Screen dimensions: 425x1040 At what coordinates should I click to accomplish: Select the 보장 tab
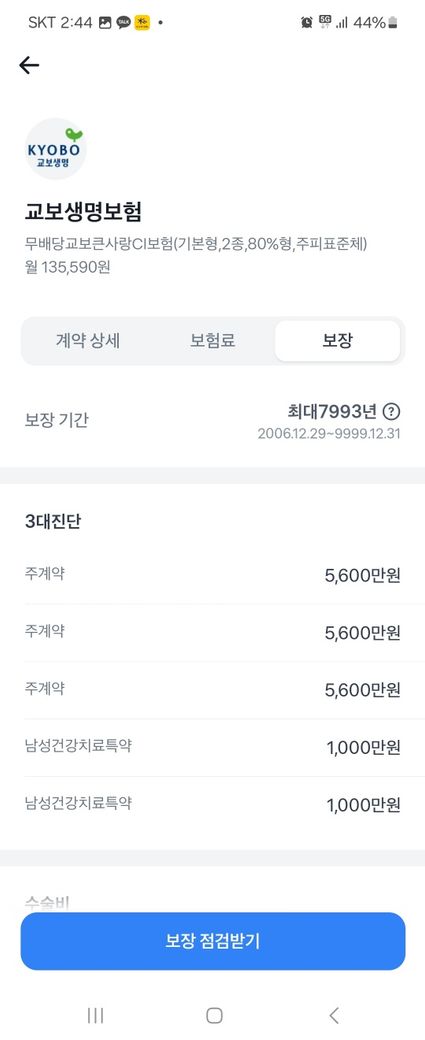click(337, 341)
